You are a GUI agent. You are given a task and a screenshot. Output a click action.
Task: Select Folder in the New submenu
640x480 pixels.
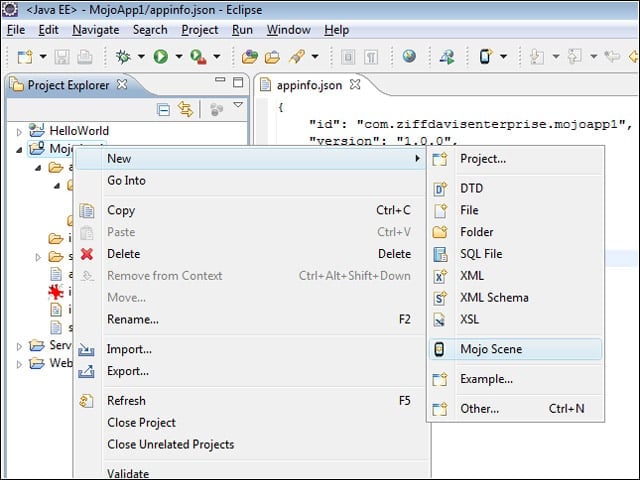(x=516, y=232)
